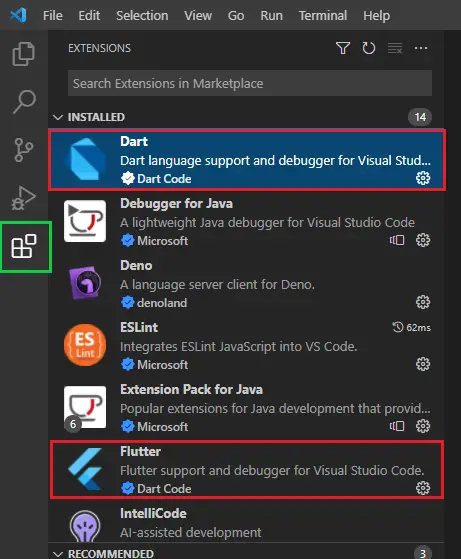Image resolution: width=461 pixels, height=559 pixels.
Task: Select the IntelliCode extension title
Action: click(x=153, y=514)
